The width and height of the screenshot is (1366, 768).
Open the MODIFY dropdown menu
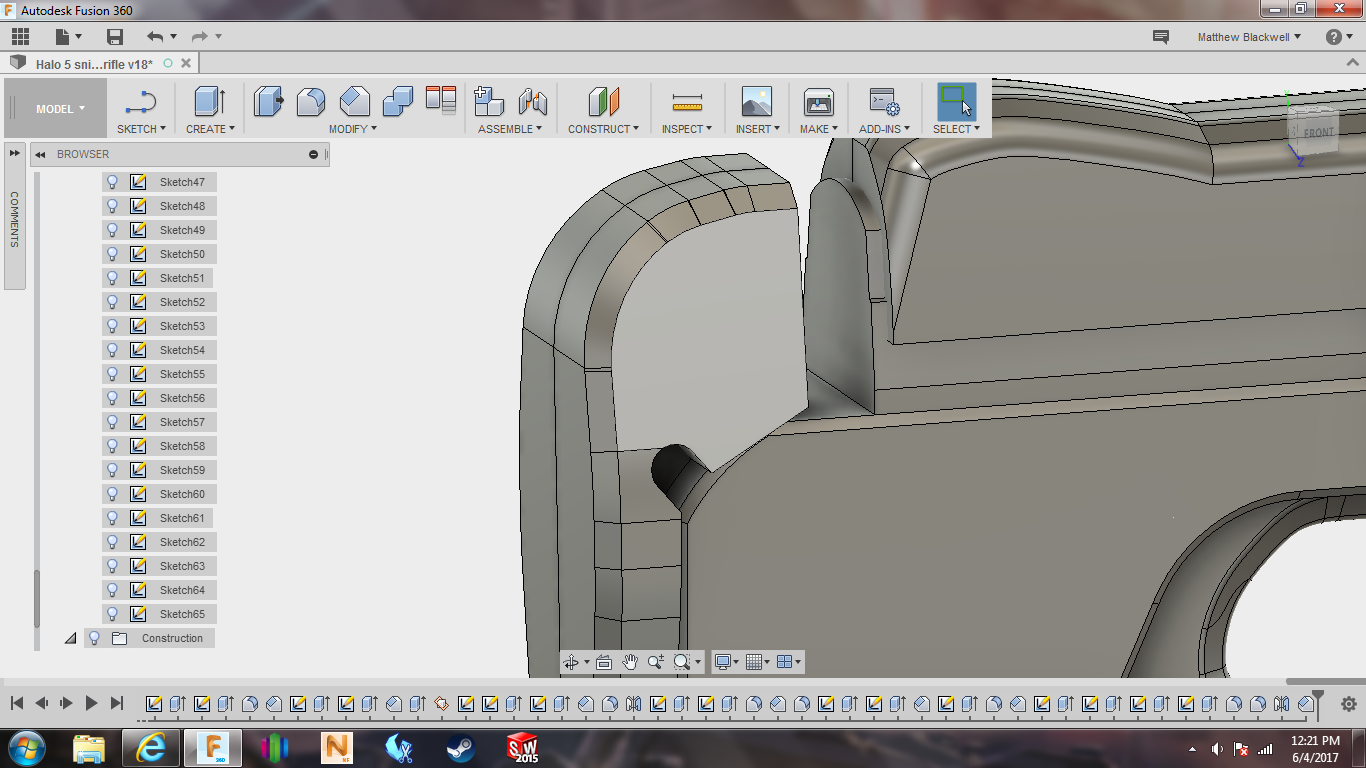353,129
